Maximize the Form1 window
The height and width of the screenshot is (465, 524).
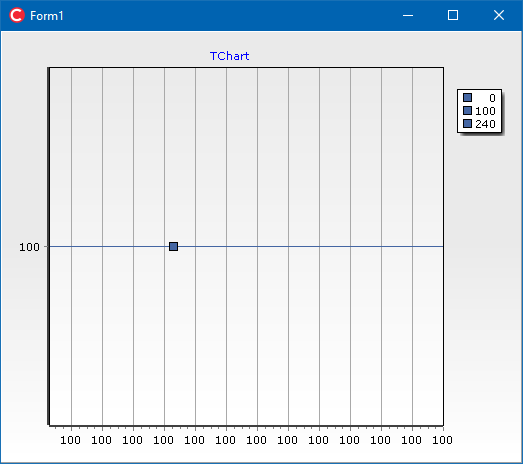(453, 15)
